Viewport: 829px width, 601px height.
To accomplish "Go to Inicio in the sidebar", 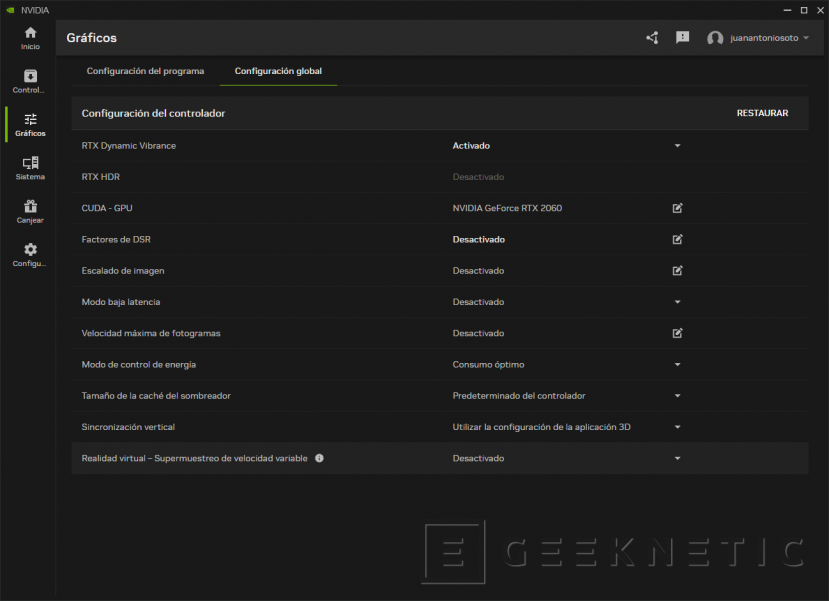I will [x=30, y=39].
